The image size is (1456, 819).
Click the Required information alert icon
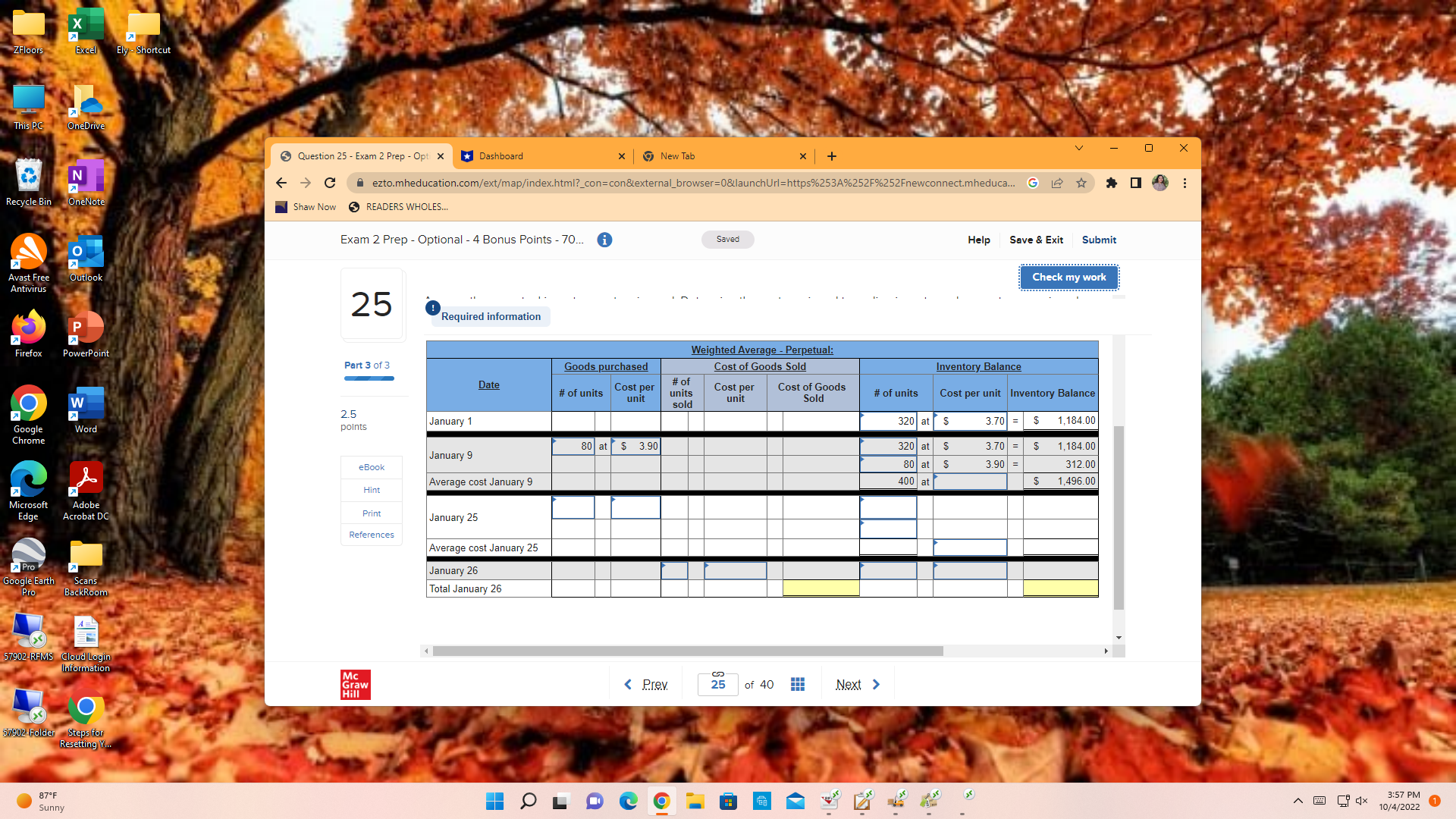coord(432,308)
